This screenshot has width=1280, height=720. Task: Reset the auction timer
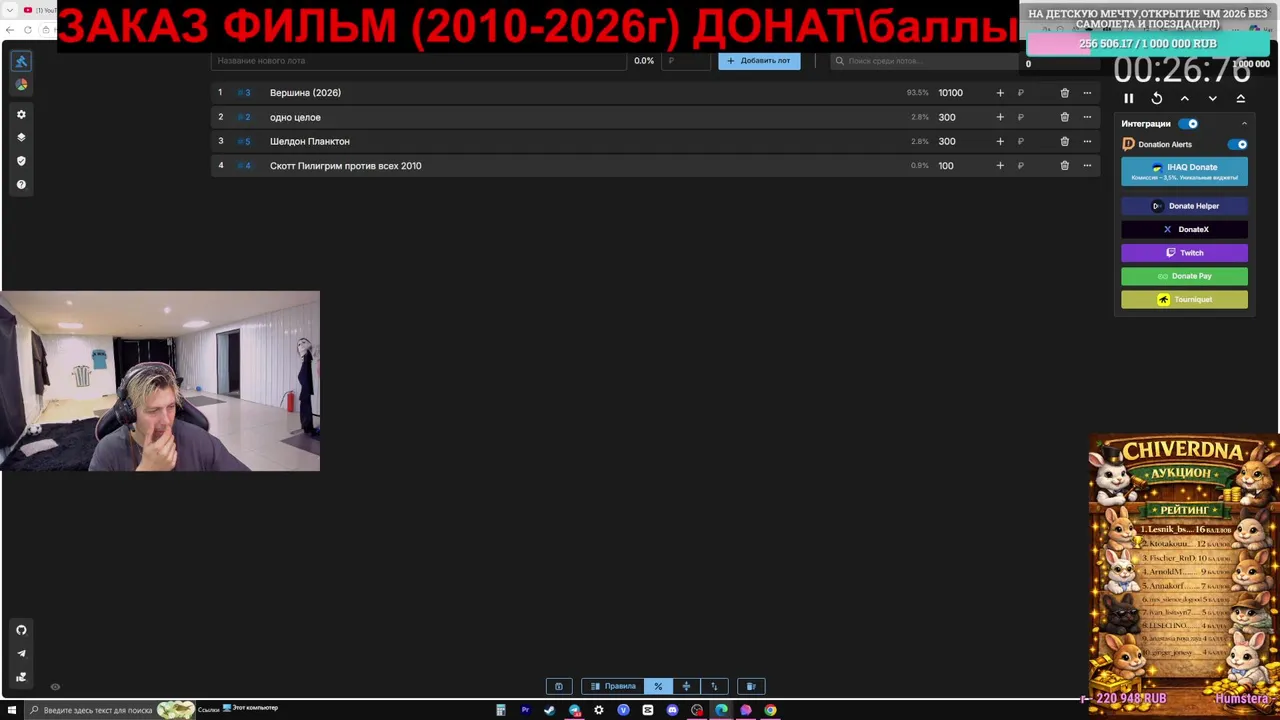[x=1157, y=98]
